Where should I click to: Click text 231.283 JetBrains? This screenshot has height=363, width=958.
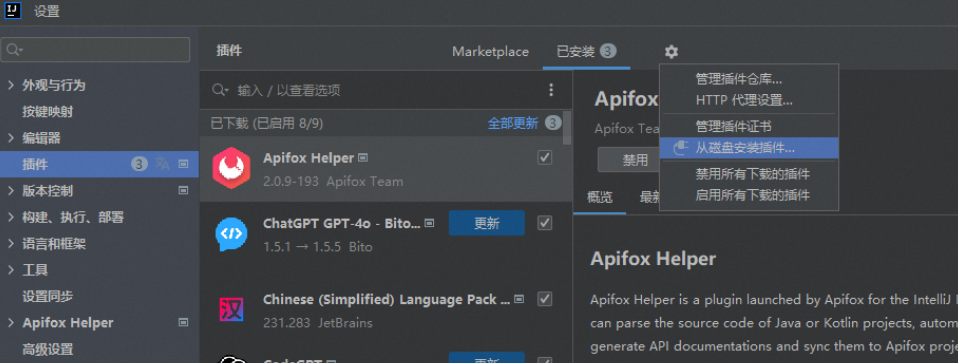click(318, 323)
